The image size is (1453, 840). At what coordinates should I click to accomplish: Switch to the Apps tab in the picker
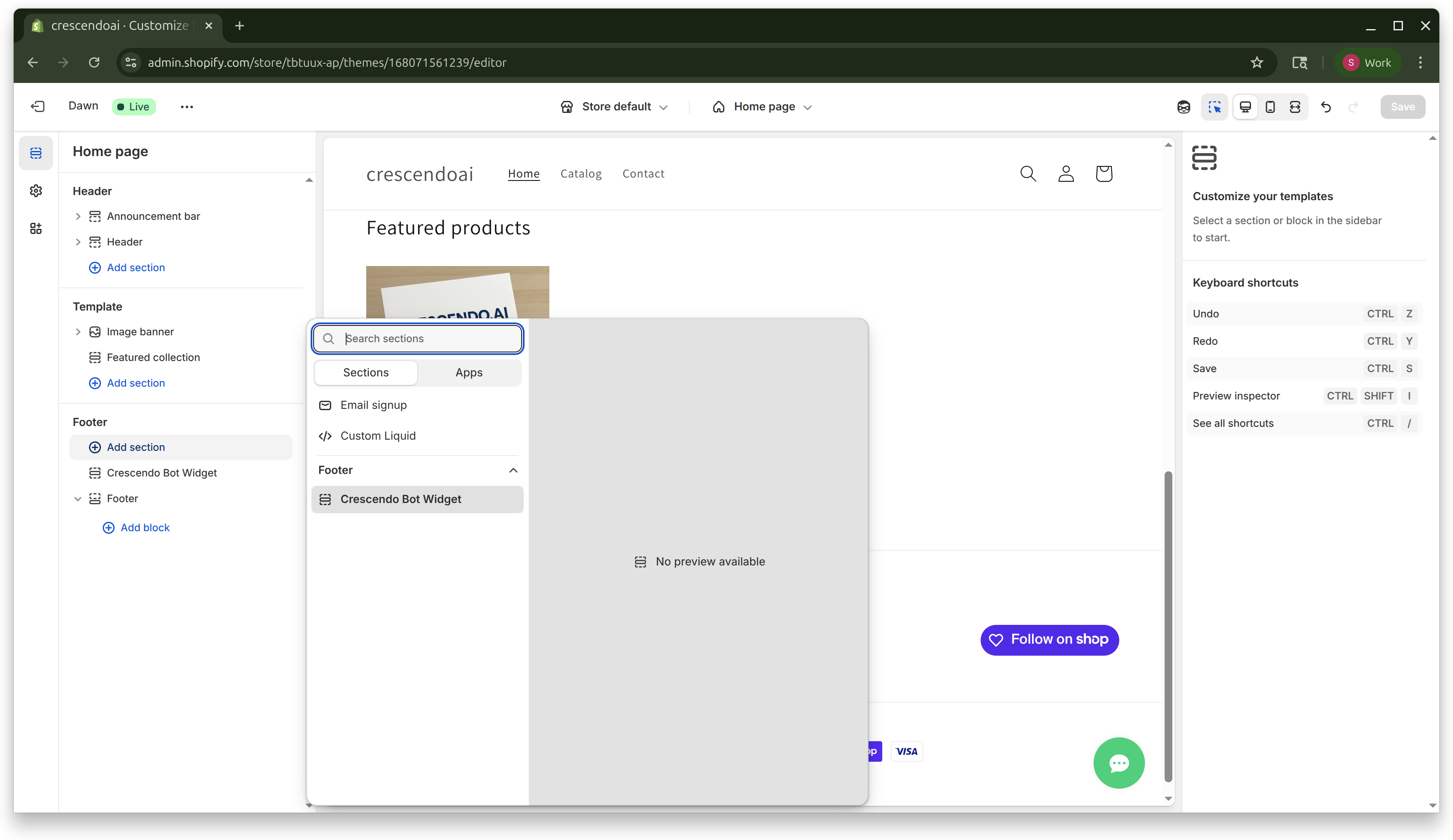point(469,373)
